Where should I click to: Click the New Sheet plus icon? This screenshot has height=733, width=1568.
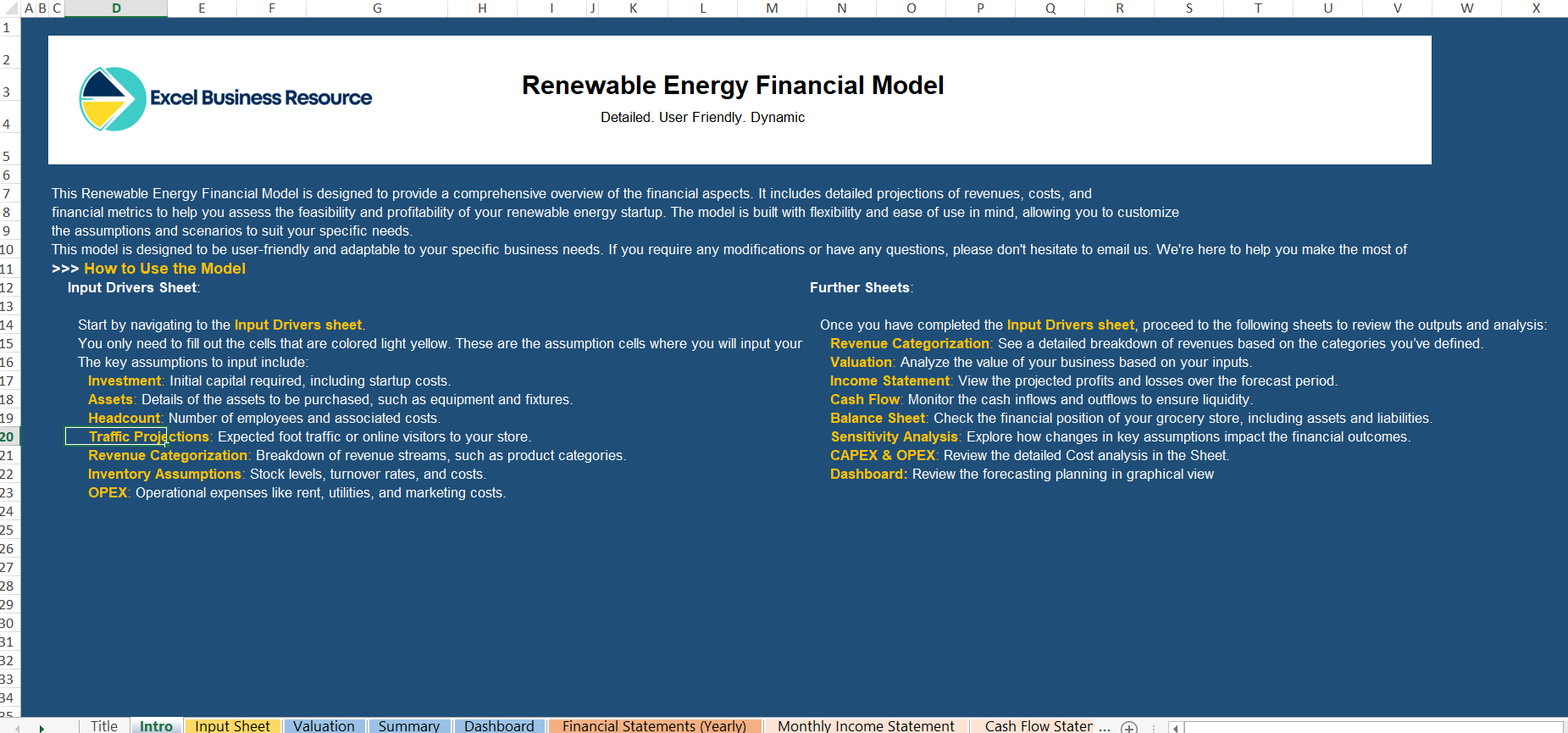(x=1128, y=727)
